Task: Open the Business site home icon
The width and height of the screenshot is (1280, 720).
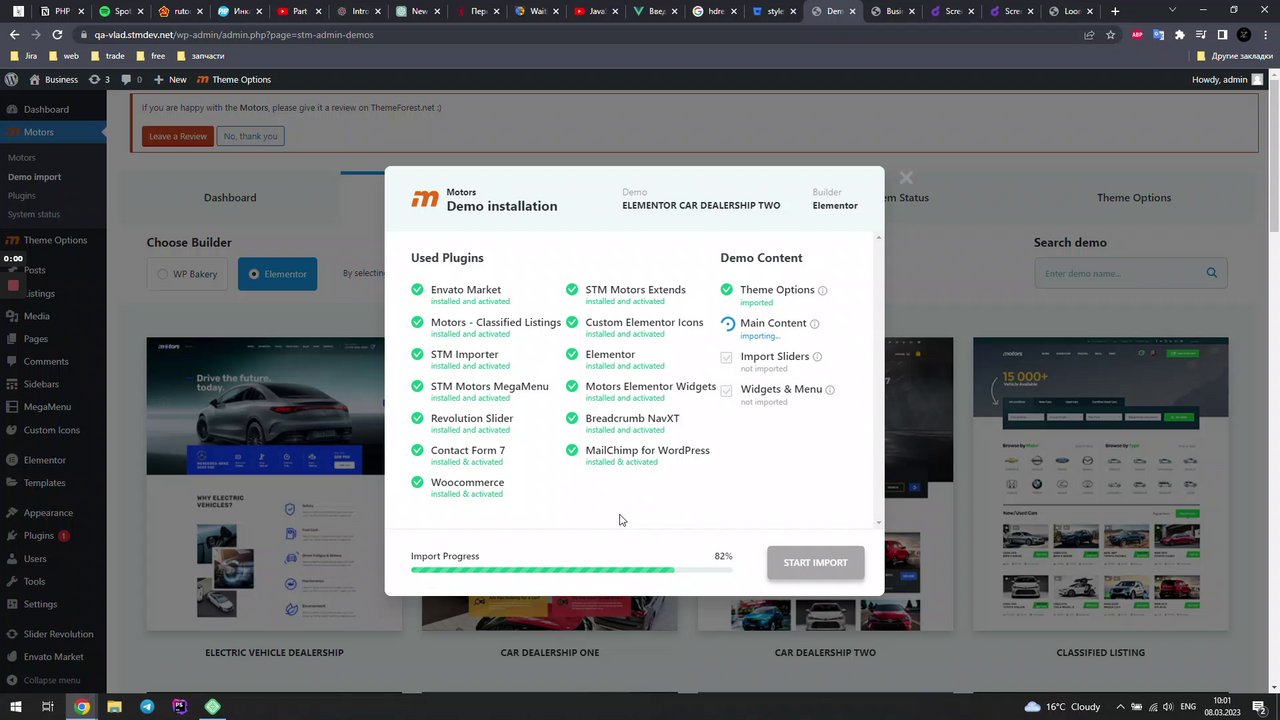Action: 35,79
